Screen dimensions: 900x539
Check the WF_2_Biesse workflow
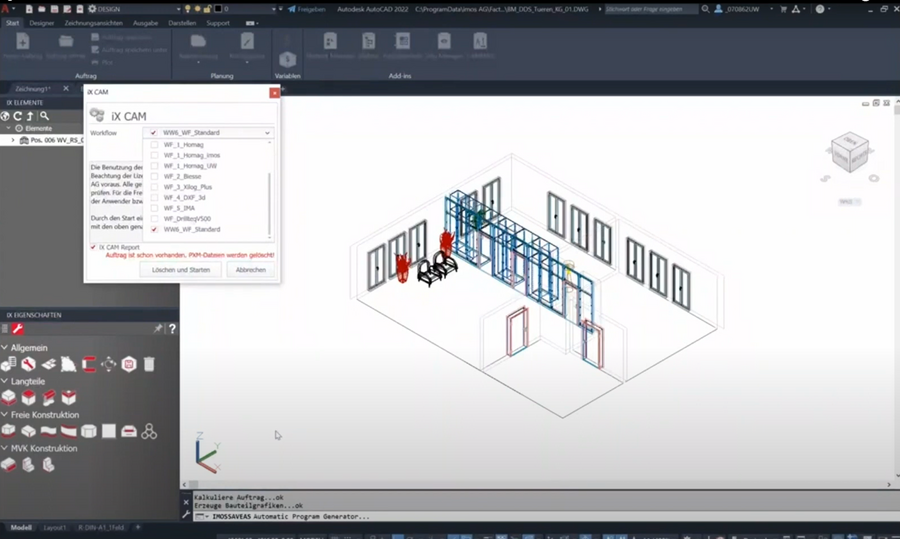pyautogui.click(x=154, y=176)
